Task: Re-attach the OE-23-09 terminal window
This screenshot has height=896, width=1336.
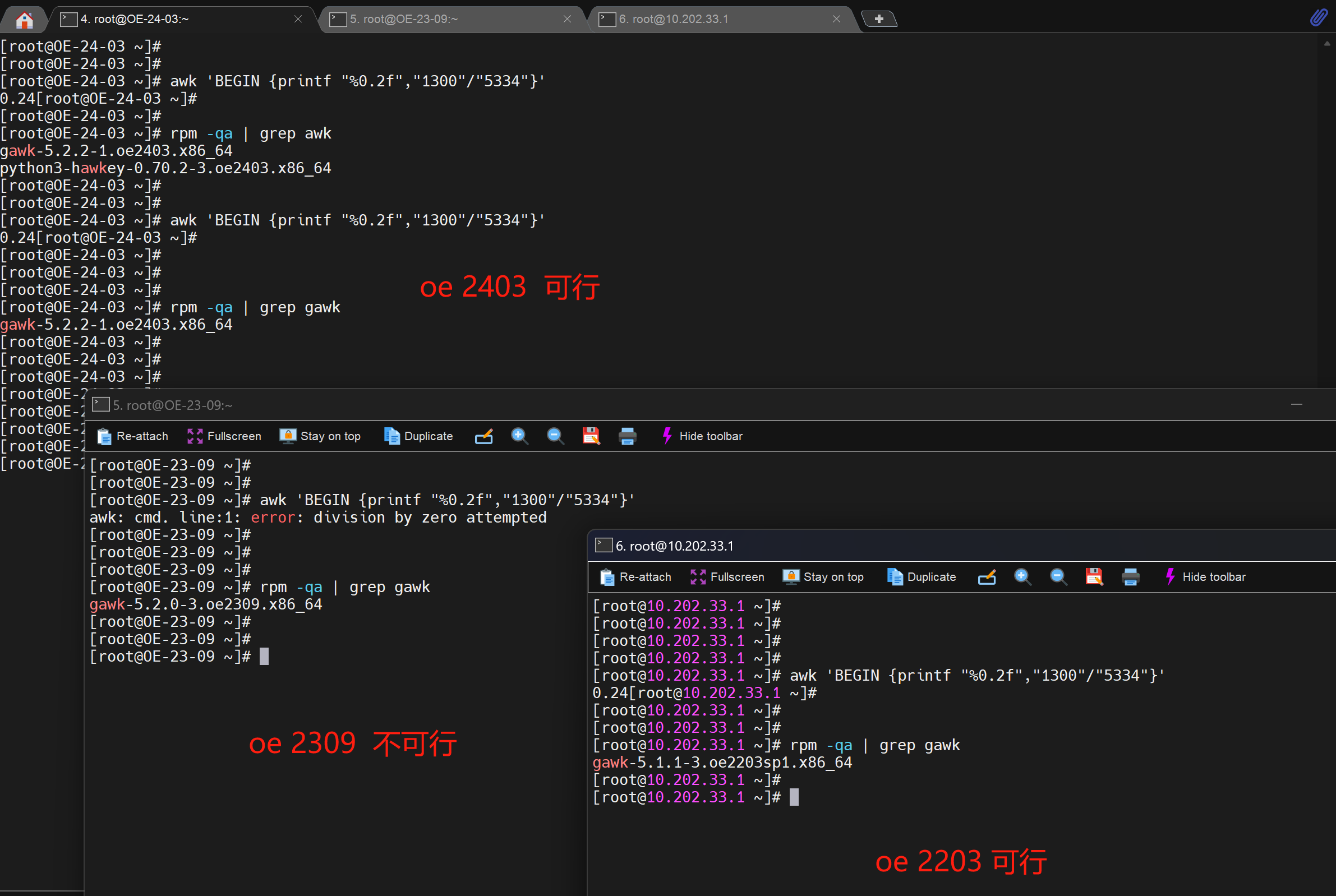Action: pos(132,436)
